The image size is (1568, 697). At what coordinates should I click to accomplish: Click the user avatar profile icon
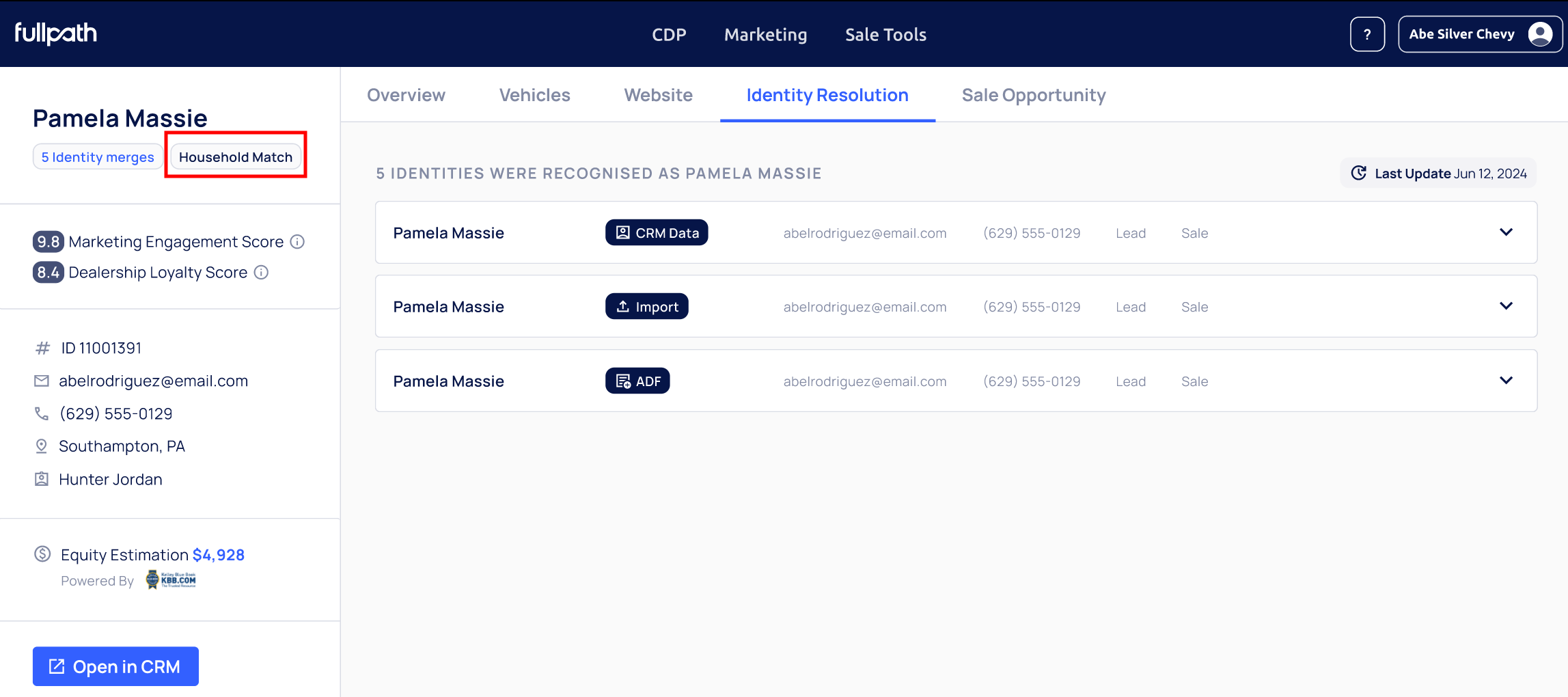point(1540,34)
